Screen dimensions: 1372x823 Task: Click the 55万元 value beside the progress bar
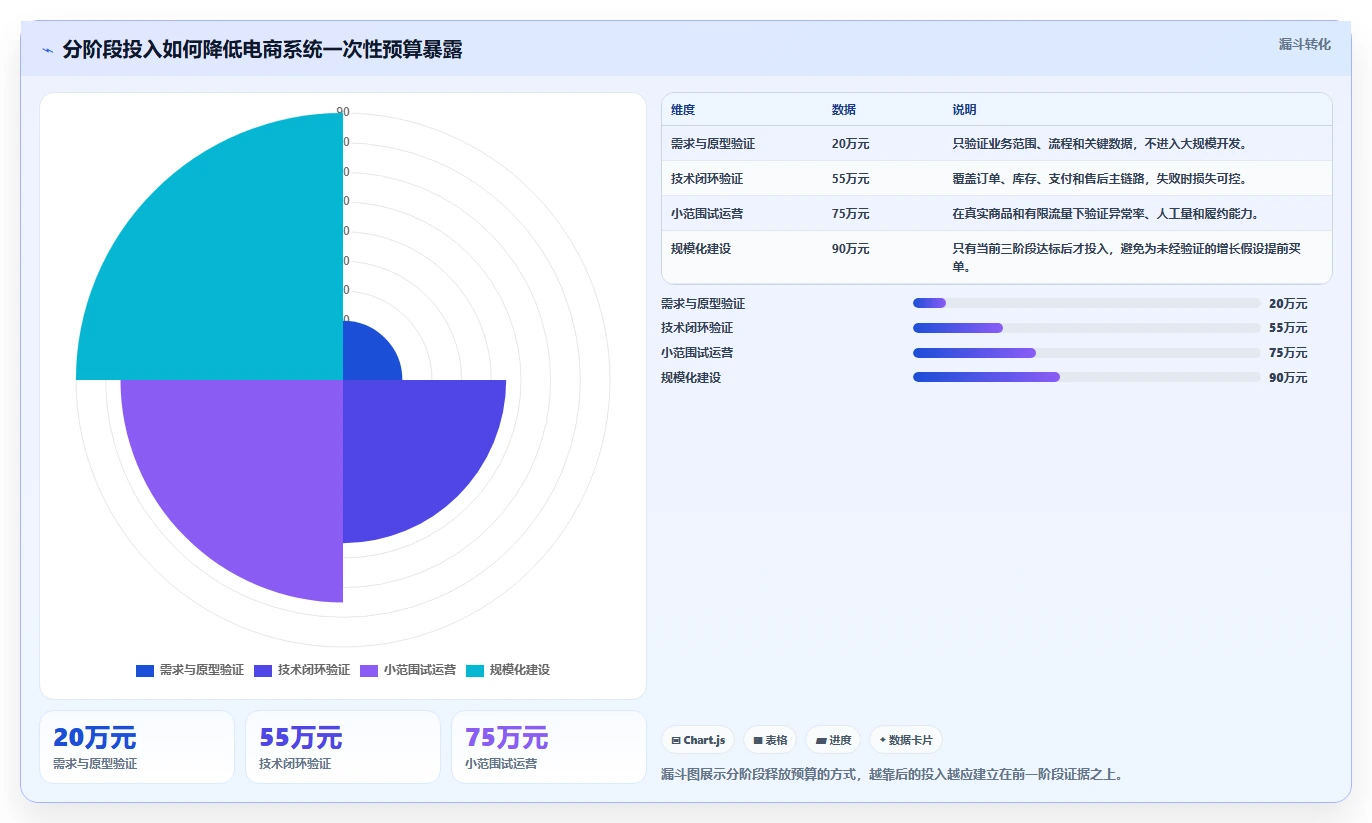(1288, 328)
